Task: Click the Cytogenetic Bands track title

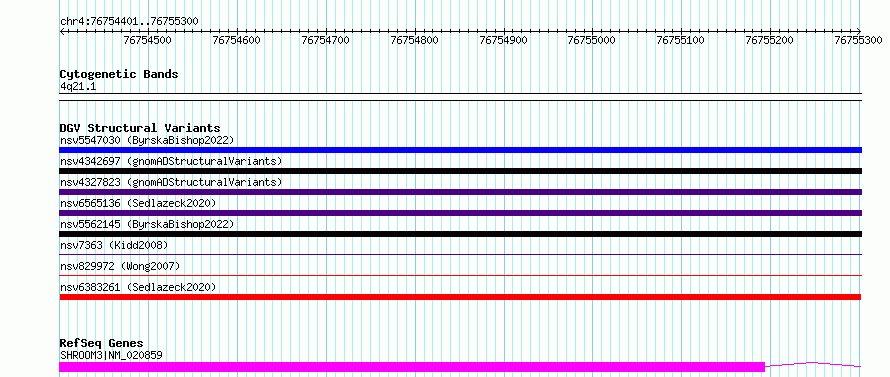Action: [x=119, y=74]
